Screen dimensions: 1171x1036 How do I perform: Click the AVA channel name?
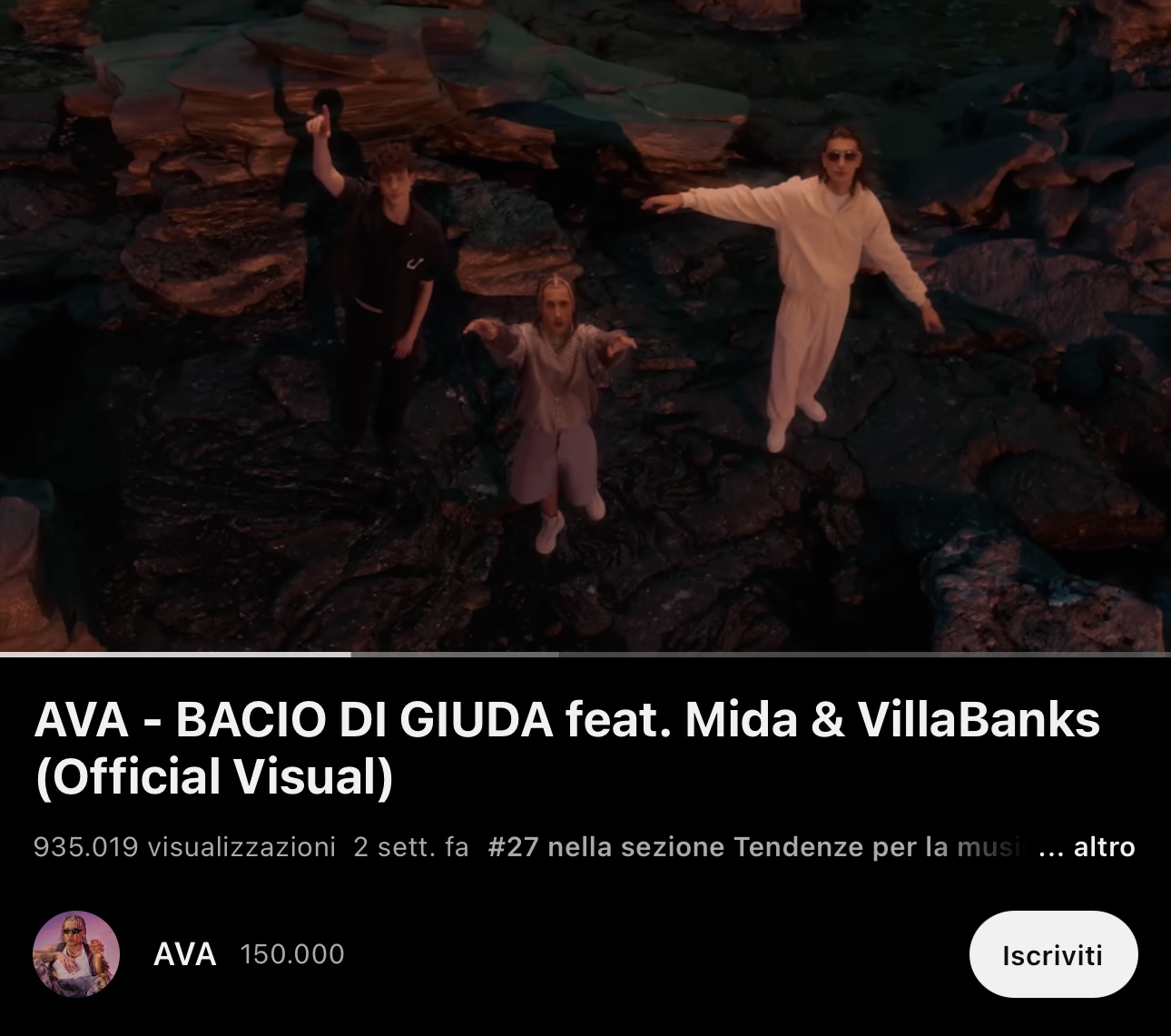[x=185, y=954]
